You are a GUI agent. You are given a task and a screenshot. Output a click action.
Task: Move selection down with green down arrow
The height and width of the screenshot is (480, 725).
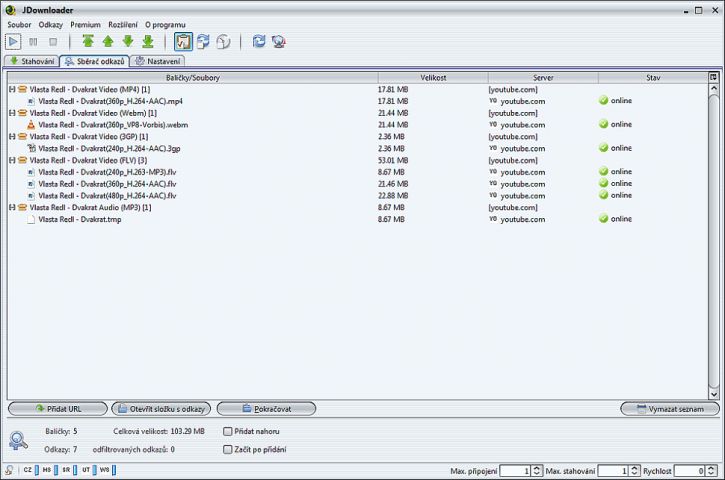coord(128,42)
